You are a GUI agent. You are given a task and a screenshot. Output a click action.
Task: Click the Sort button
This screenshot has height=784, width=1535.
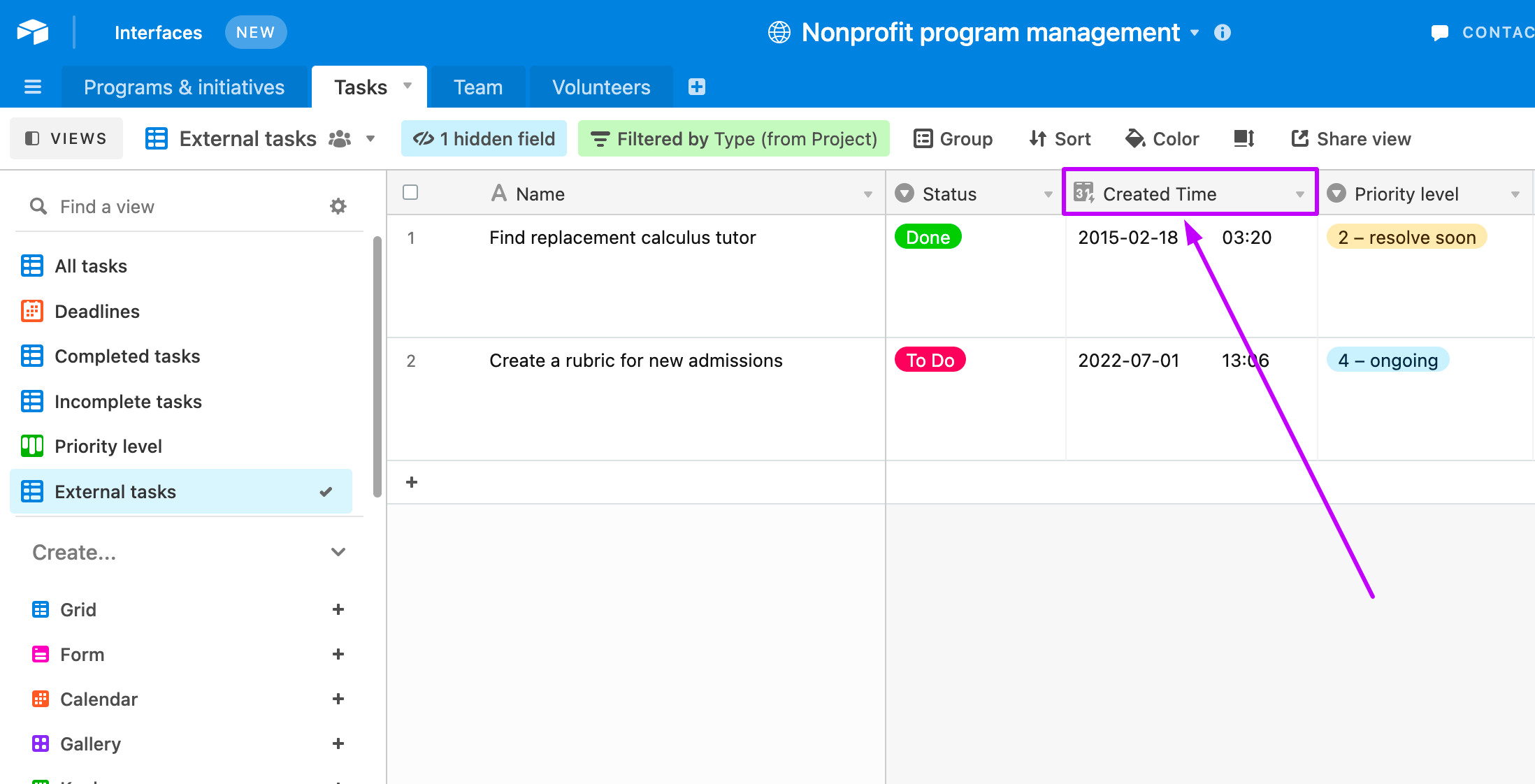(1060, 138)
